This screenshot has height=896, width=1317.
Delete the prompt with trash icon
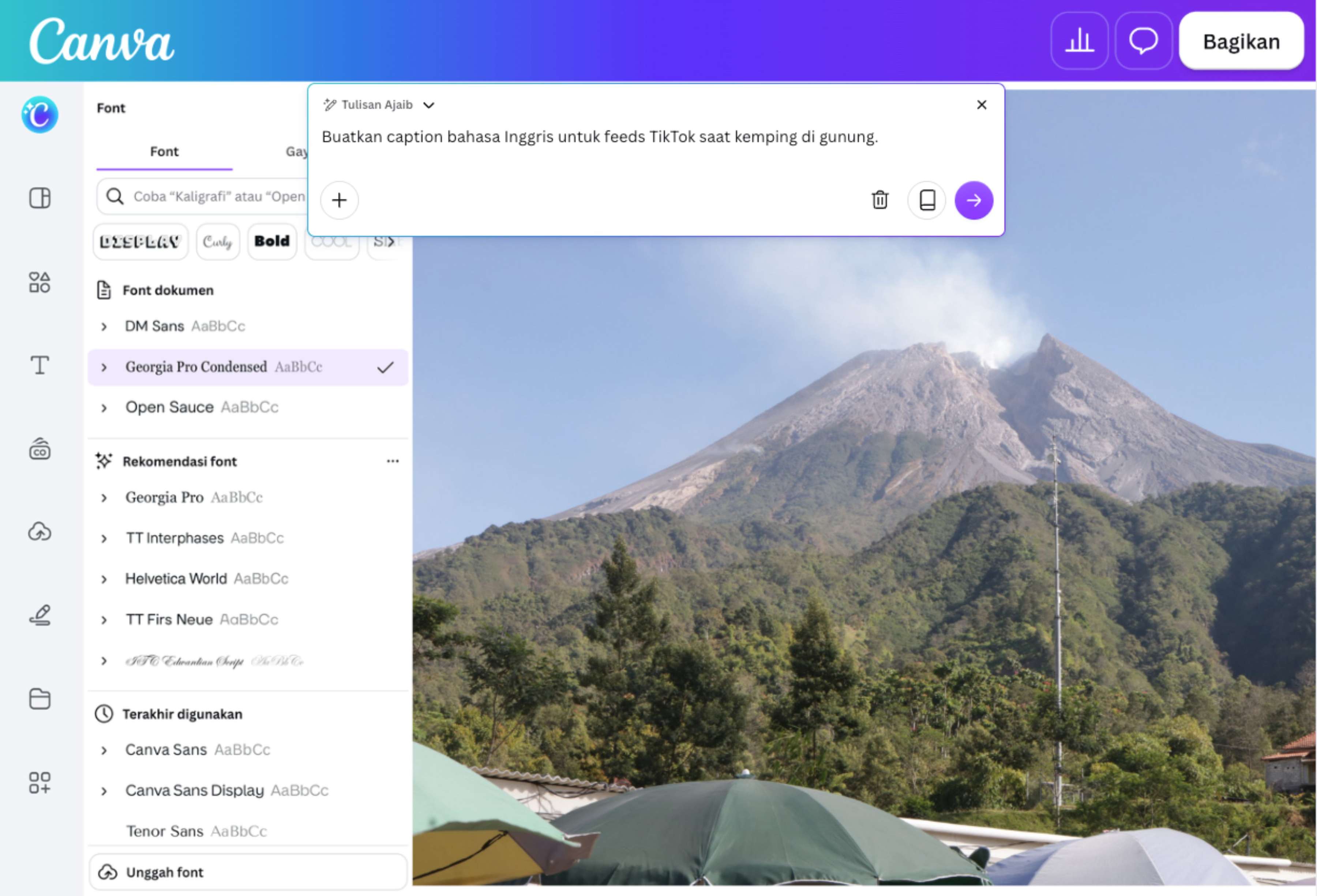click(879, 200)
